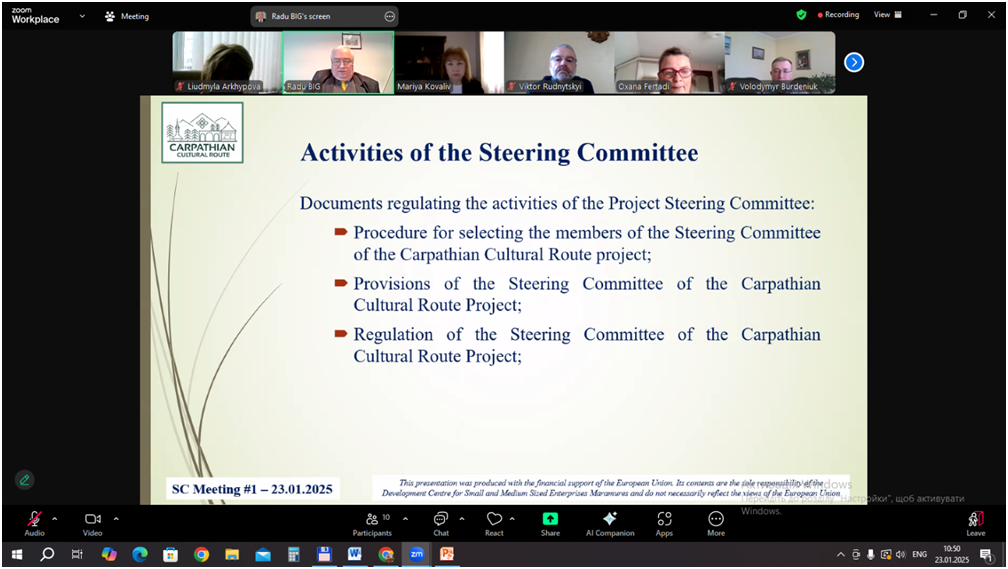Open the Participants panel
This screenshot has width=1008, height=569.
372,522
